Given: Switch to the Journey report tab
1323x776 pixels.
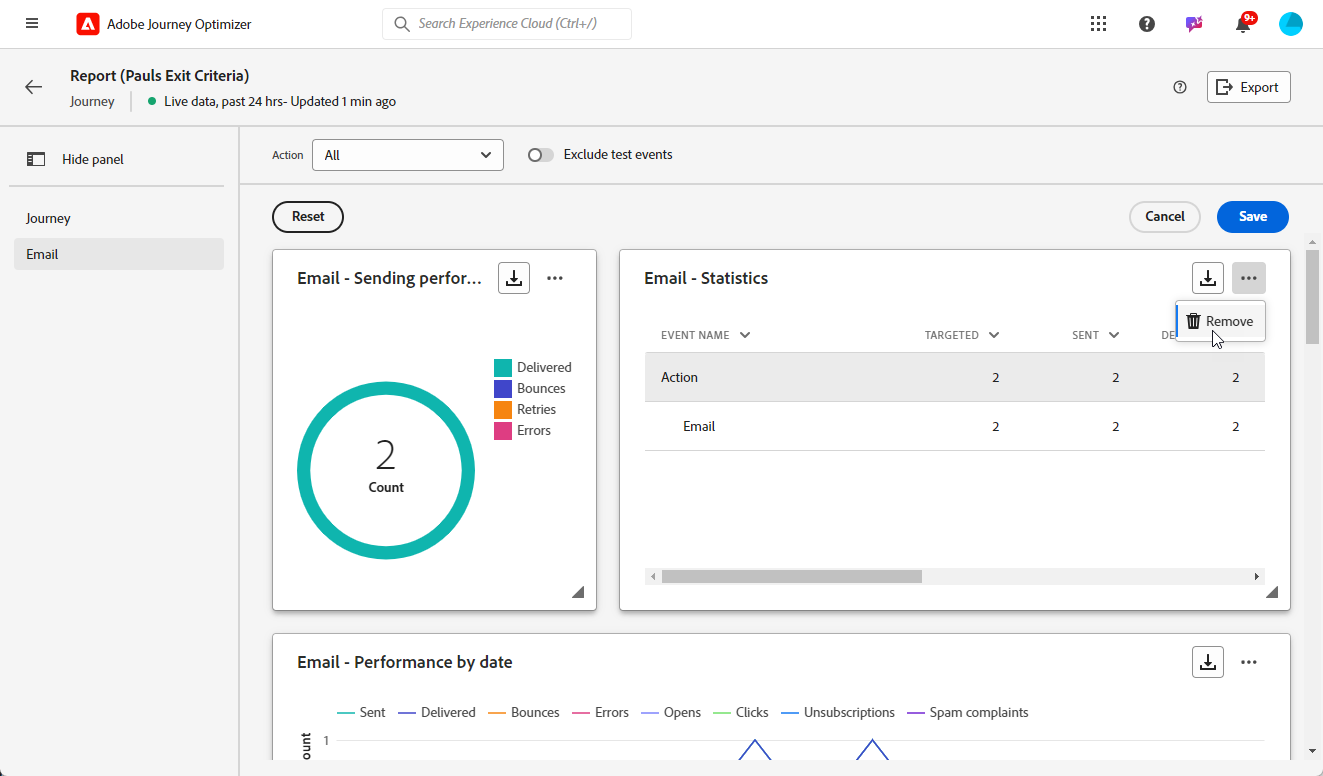Looking at the screenshot, I should click(x=48, y=218).
